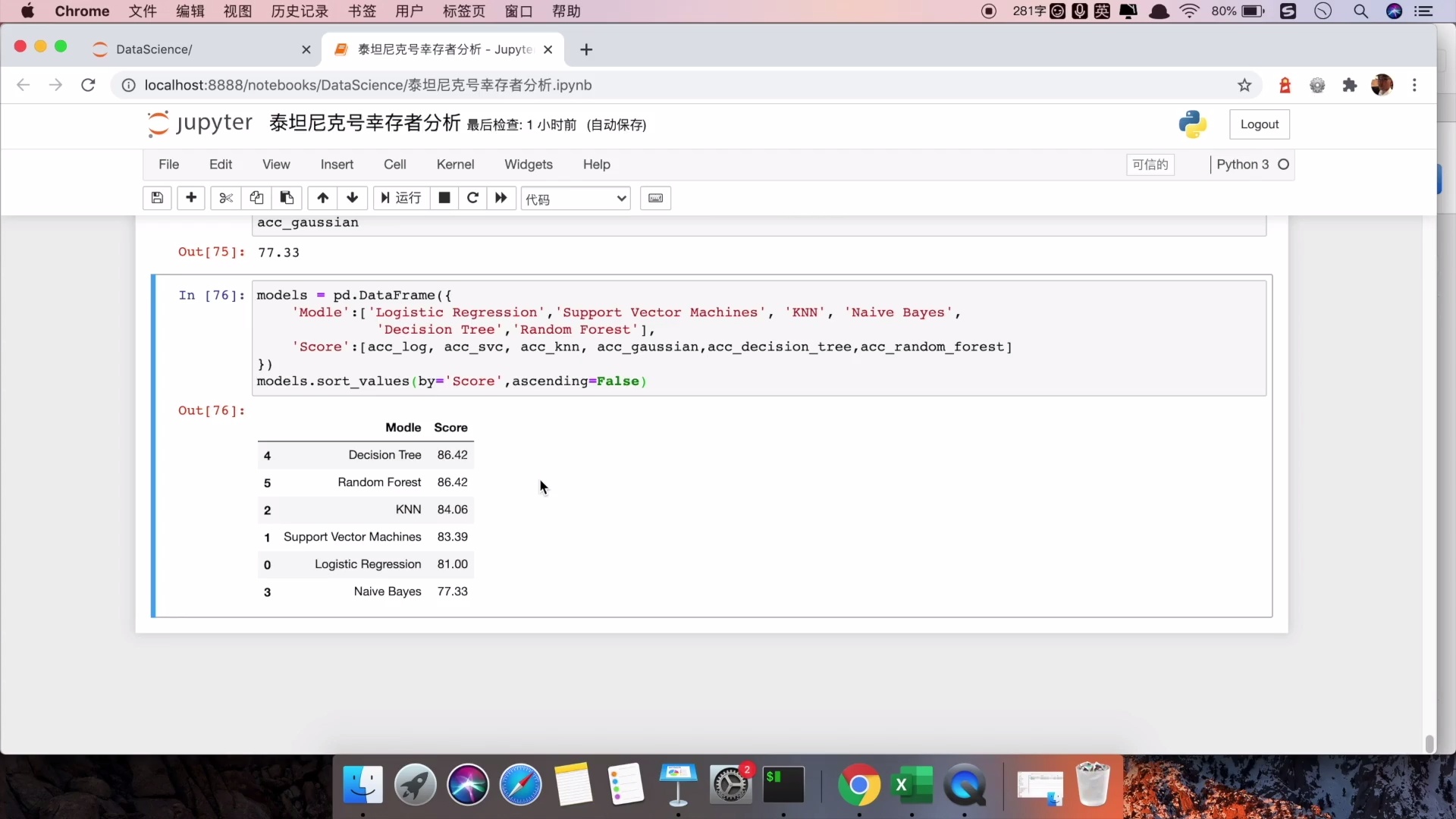The image size is (1456, 819).
Task: Interrupt the kernel with stop square
Action: tap(444, 198)
